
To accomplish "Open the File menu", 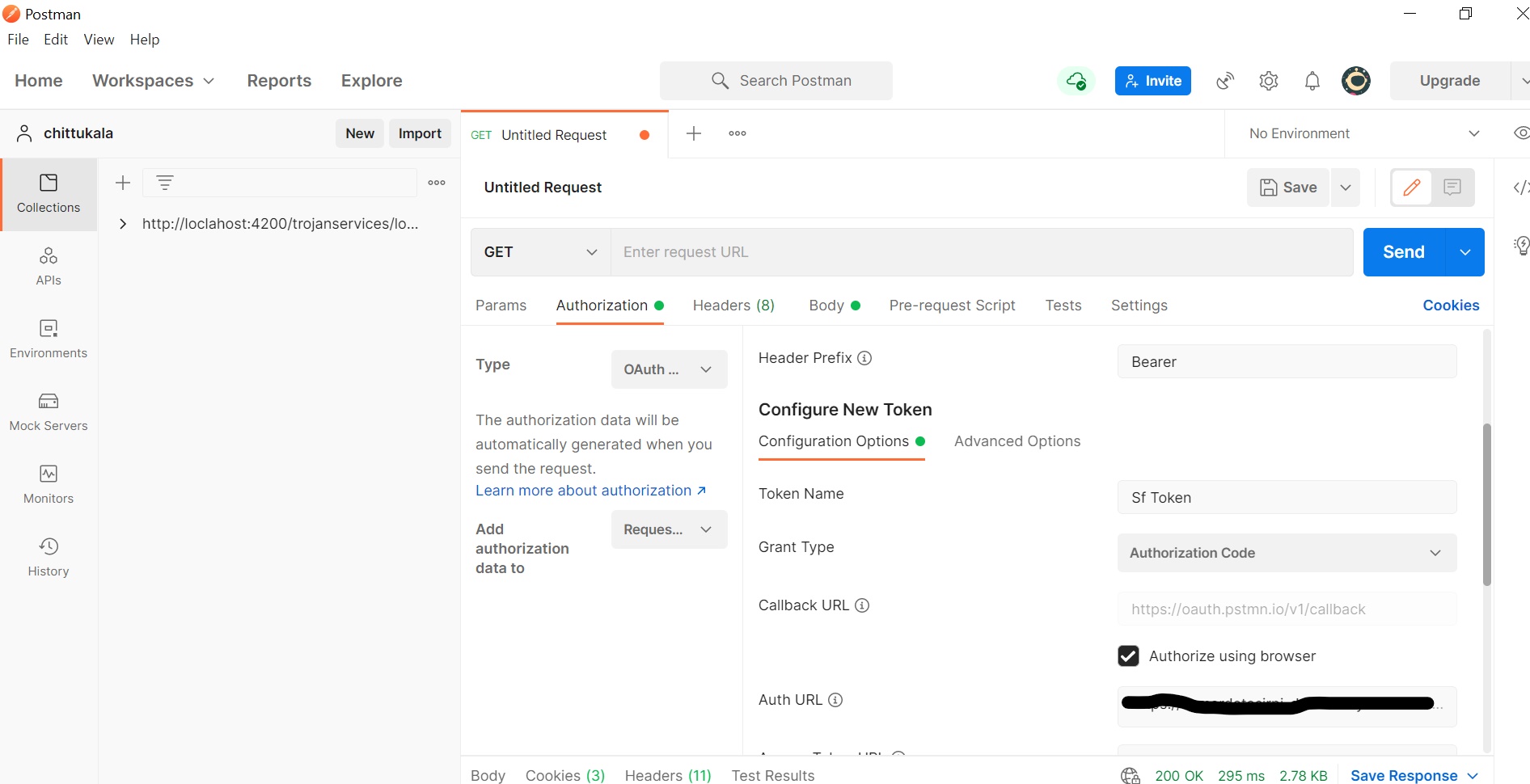I will tap(18, 40).
